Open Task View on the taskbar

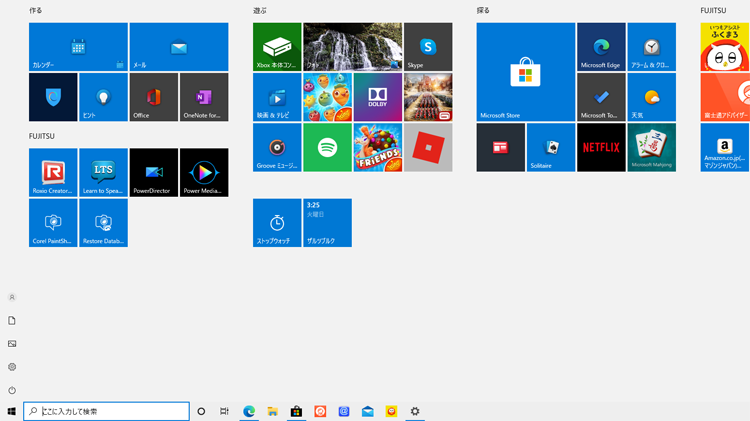[x=224, y=411]
